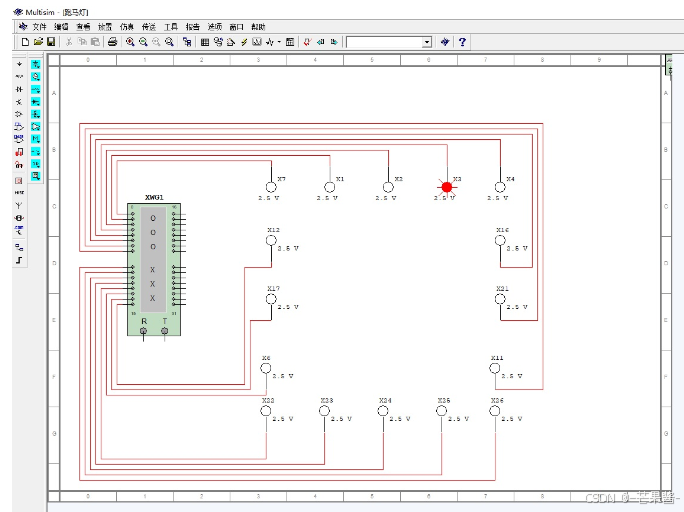Run simulation with the lightning bolt icon

244,42
